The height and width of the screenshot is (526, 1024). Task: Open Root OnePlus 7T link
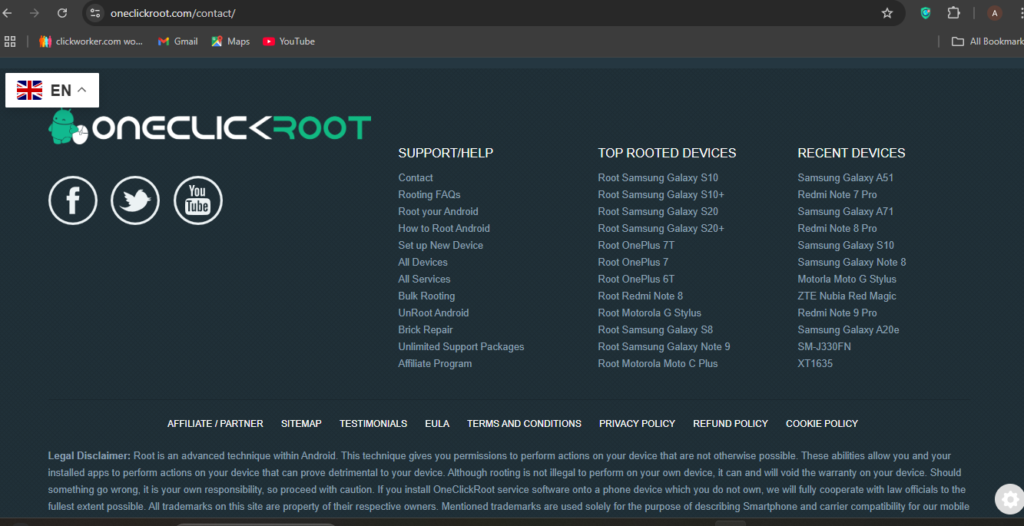click(636, 246)
